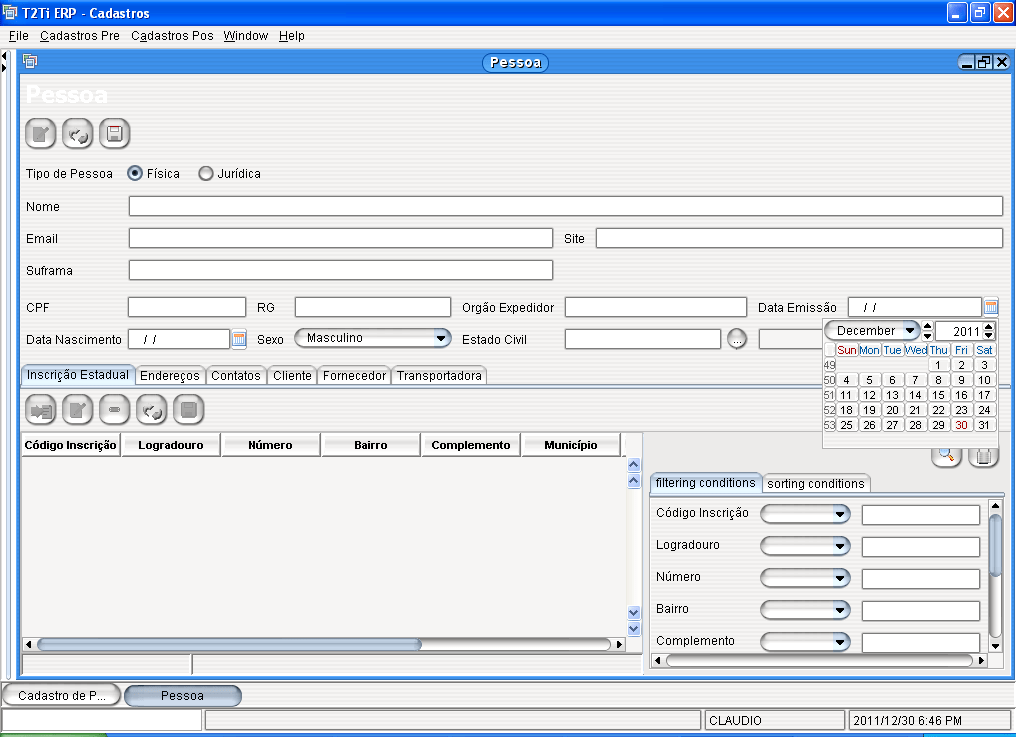The image size is (1016, 737).
Task: Open the Cadastros Pre menu
Action: pyautogui.click(x=80, y=35)
